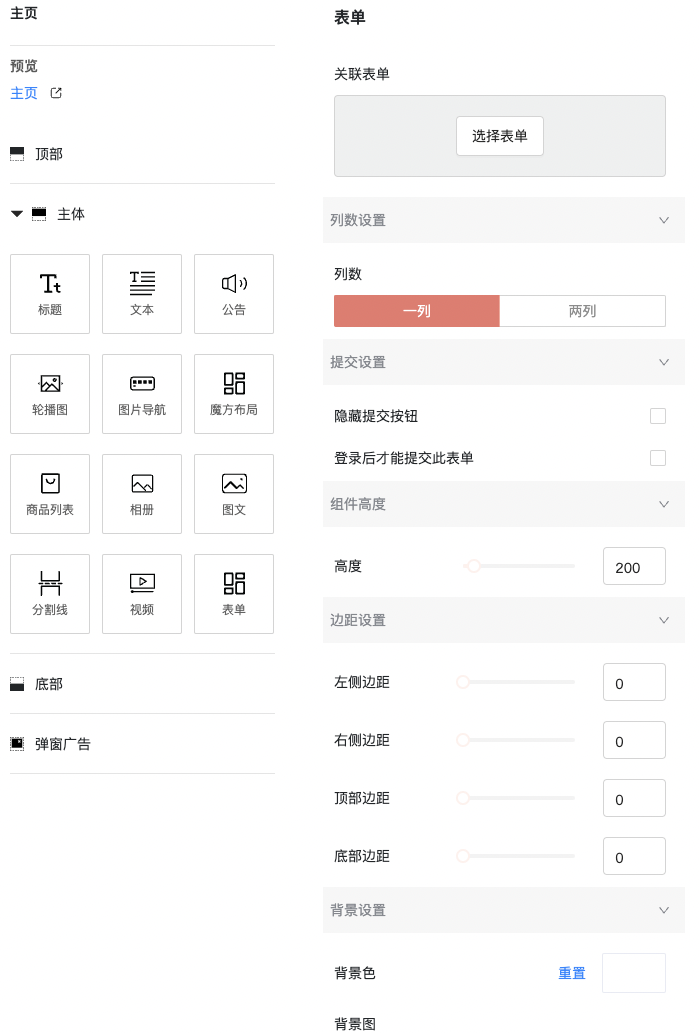Image resolution: width=699 pixels, height=1033 pixels.
Task: Click the 右侧边距 slider handle
Action: [463, 740]
